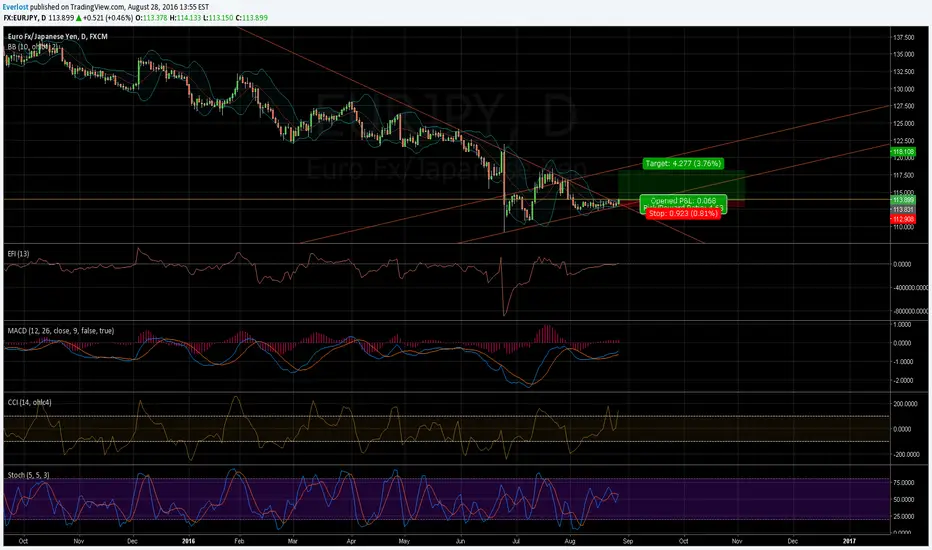Screen dimensions: 932x550
Task: Click the C:113.899 close value in header
Action: pyautogui.click(x=251, y=18)
